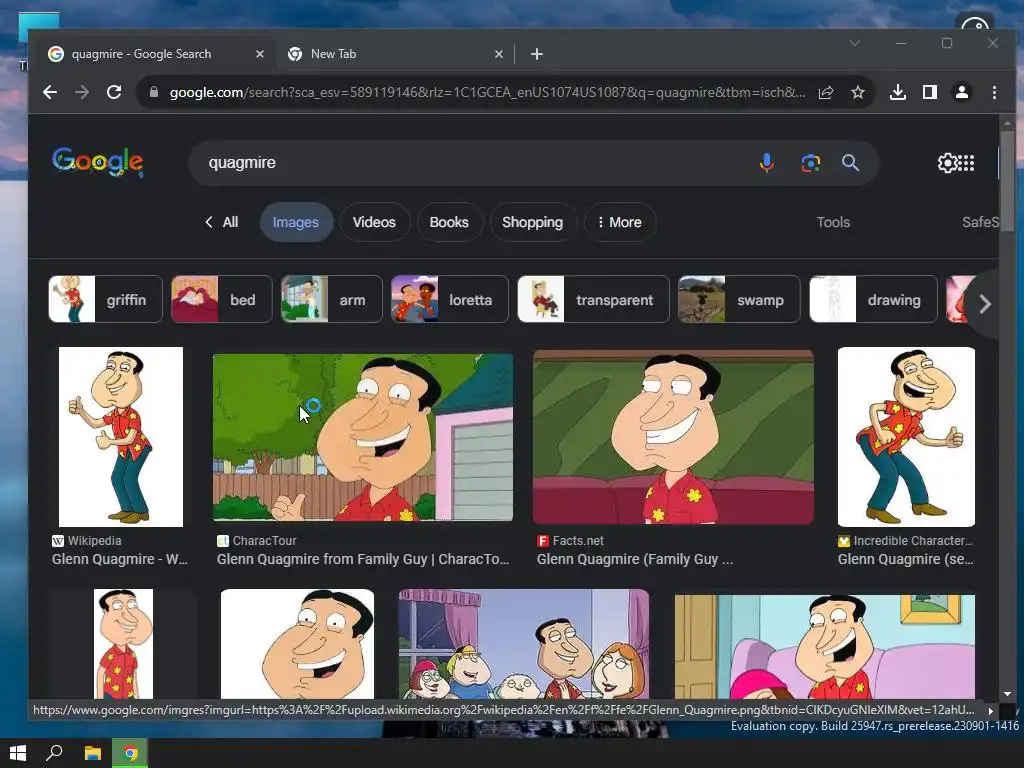Expand the More search filters menu
This screenshot has height=768, width=1024.
pos(620,222)
